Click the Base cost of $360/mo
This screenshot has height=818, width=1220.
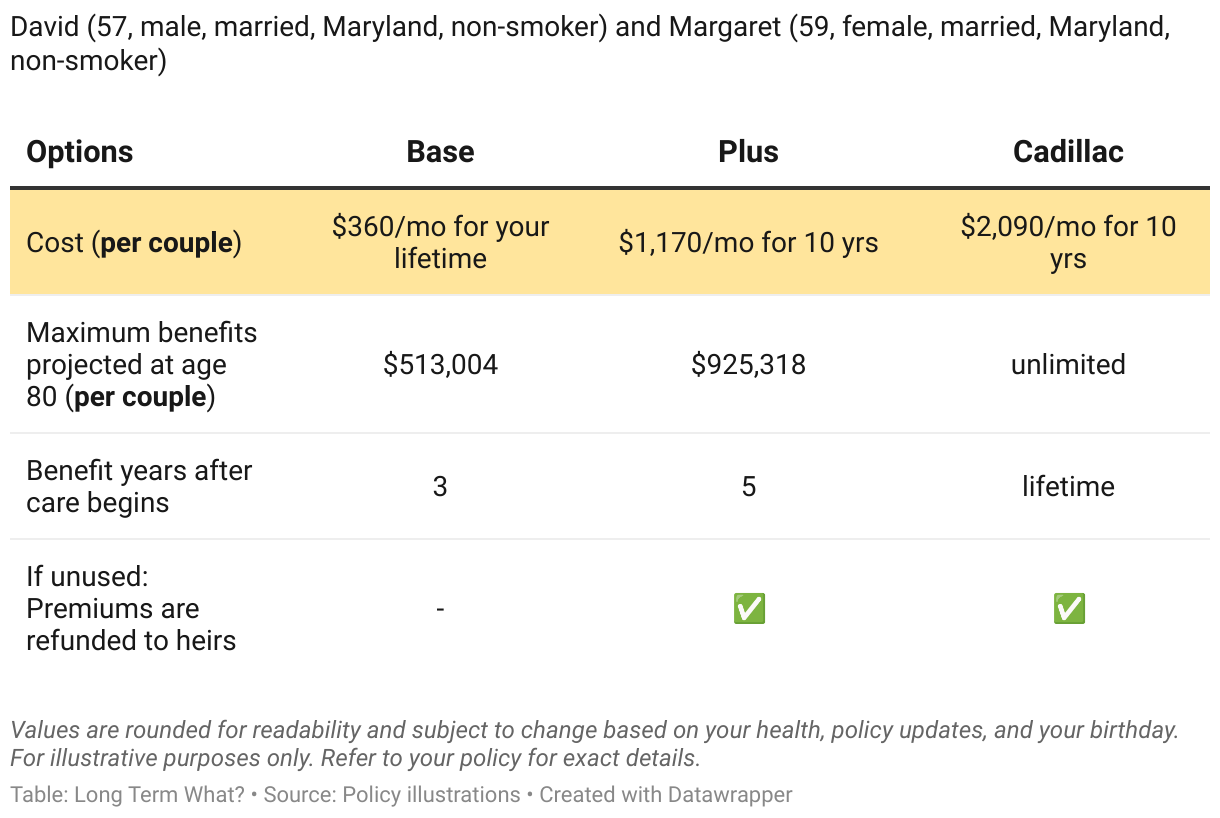click(440, 242)
